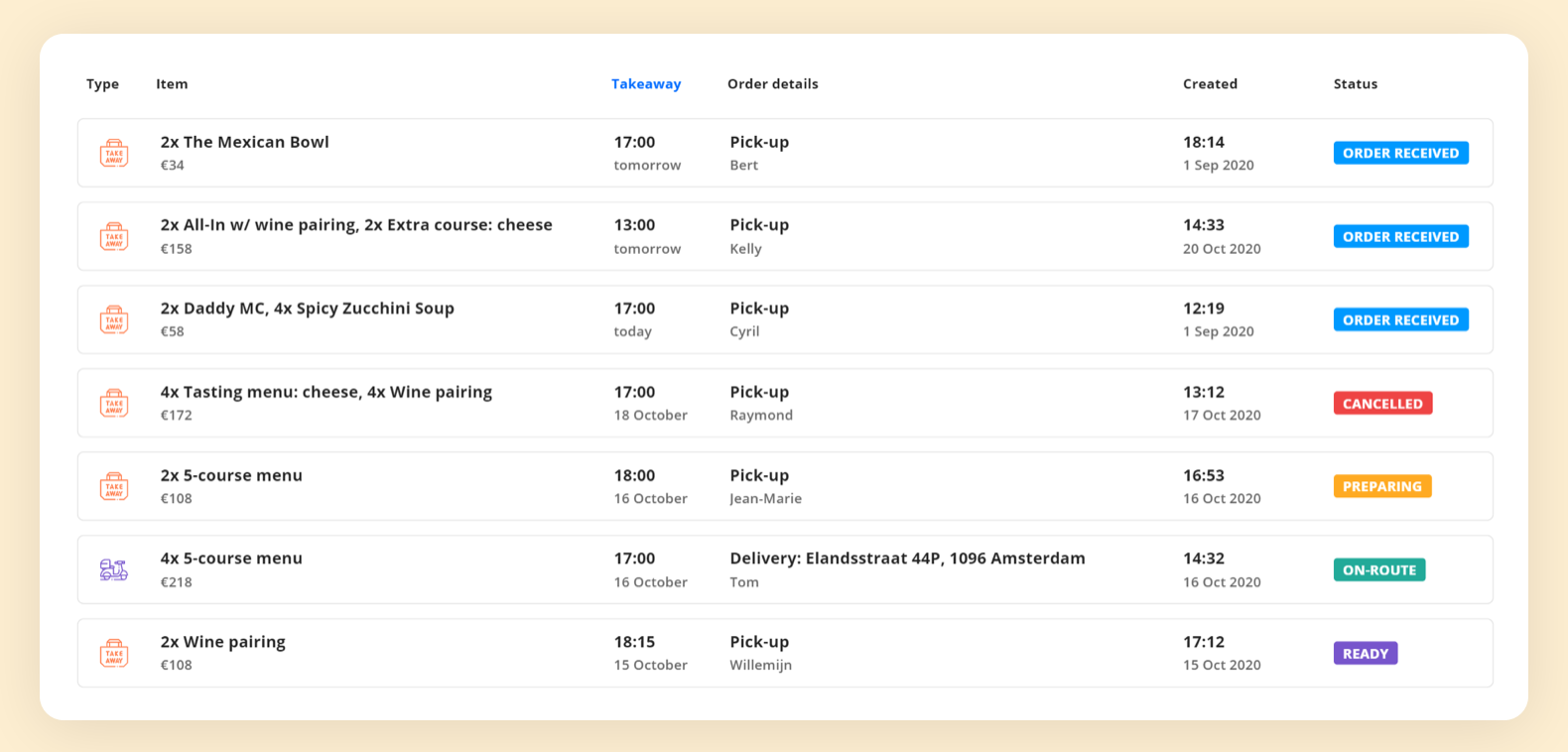Click customer name Raymond
Image resolution: width=1568 pixels, height=752 pixels.
[x=761, y=416]
